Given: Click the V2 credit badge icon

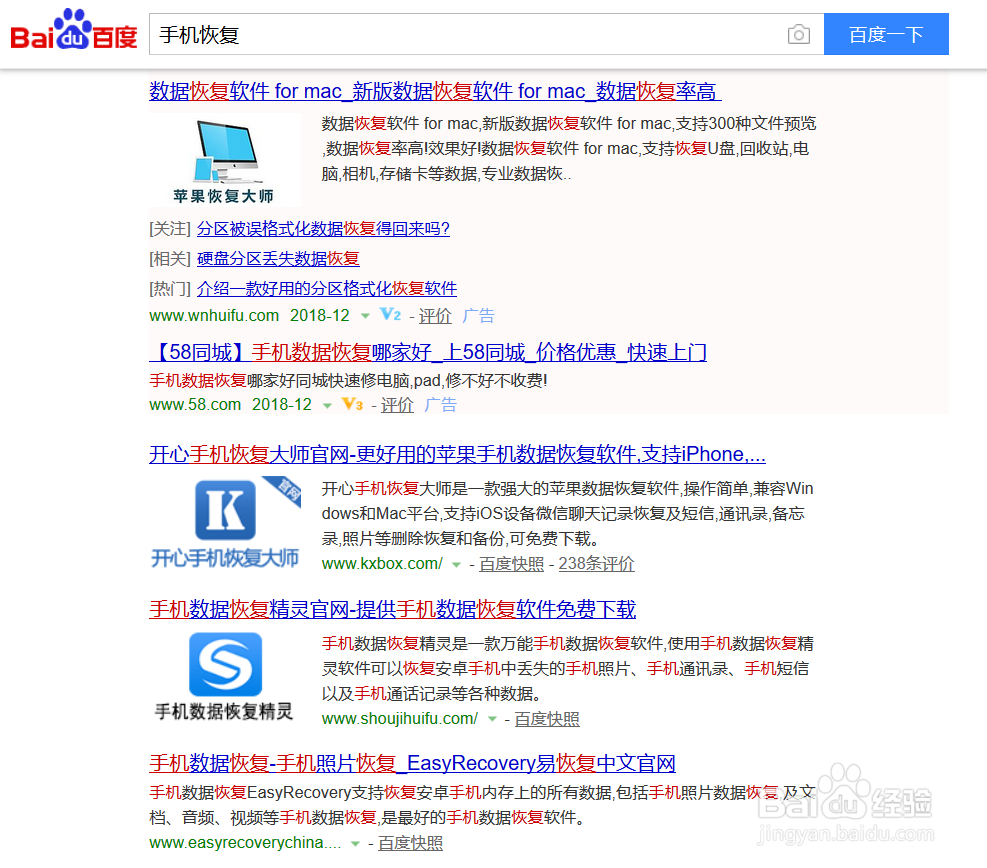Looking at the screenshot, I should (390, 314).
